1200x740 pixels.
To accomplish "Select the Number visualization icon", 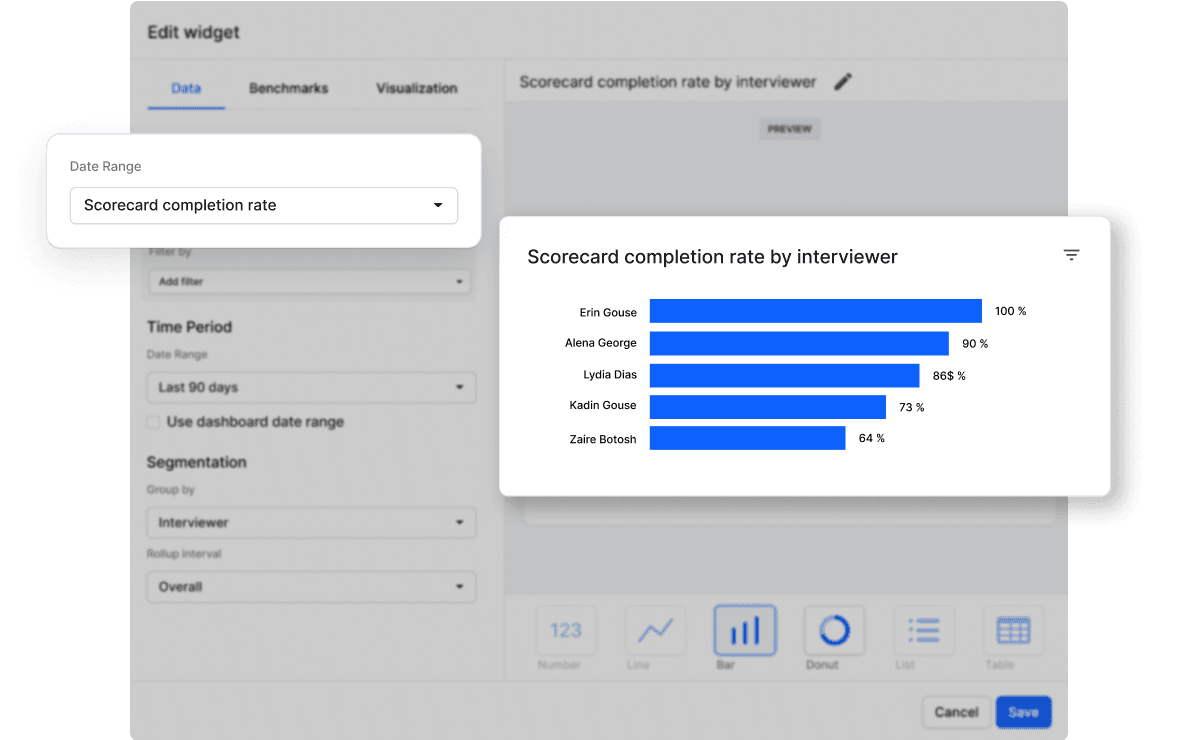I will pyautogui.click(x=566, y=630).
